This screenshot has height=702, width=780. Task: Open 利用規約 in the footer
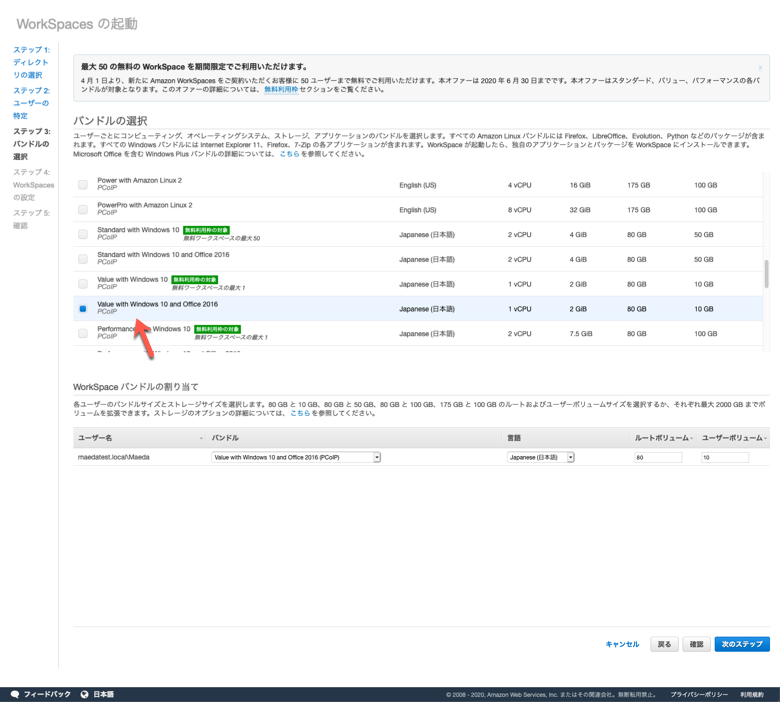tap(752, 695)
